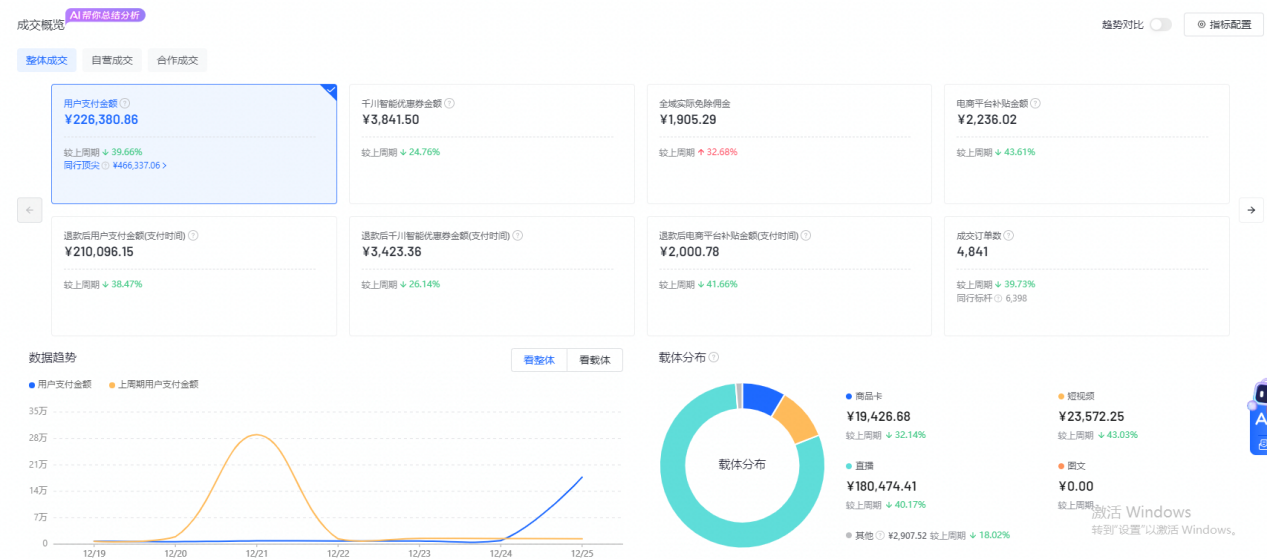
Task: Click the right arrow to show more metrics
Action: tap(1250, 210)
